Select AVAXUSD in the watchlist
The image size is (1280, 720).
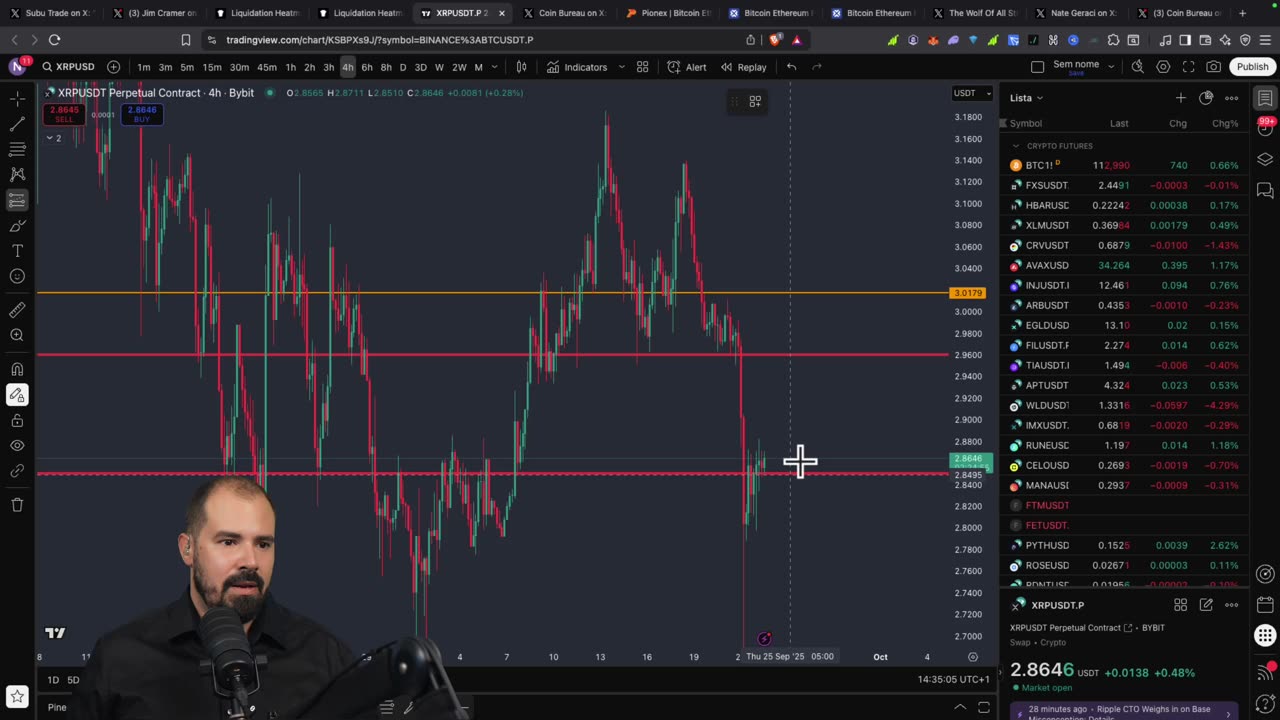[1124, 265]
